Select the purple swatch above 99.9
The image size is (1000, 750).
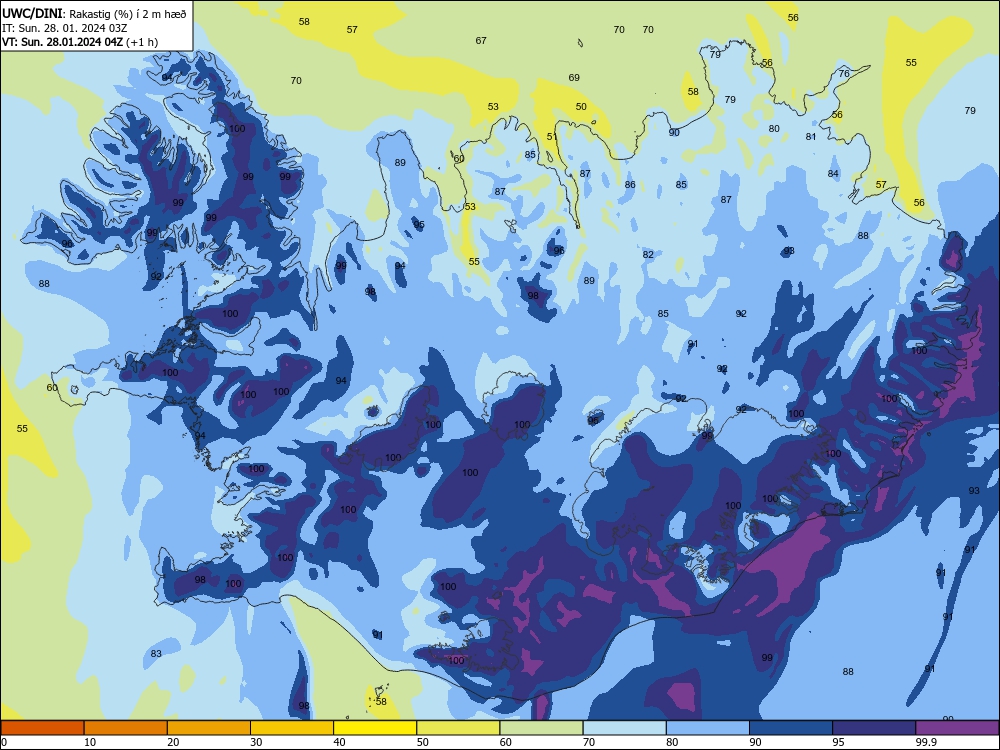pos(957,728)
